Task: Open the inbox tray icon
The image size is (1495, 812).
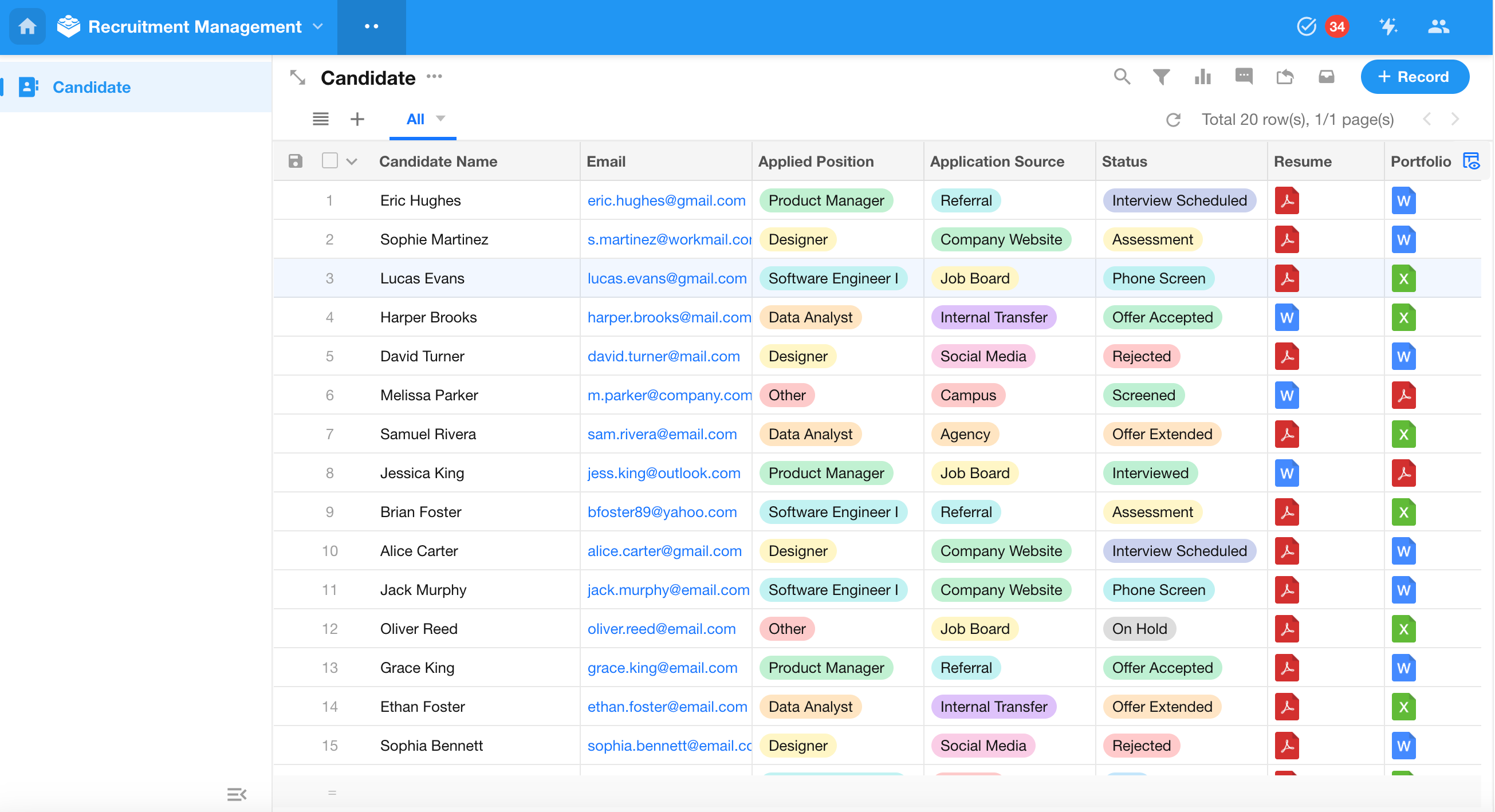Action: (1326, 77)
